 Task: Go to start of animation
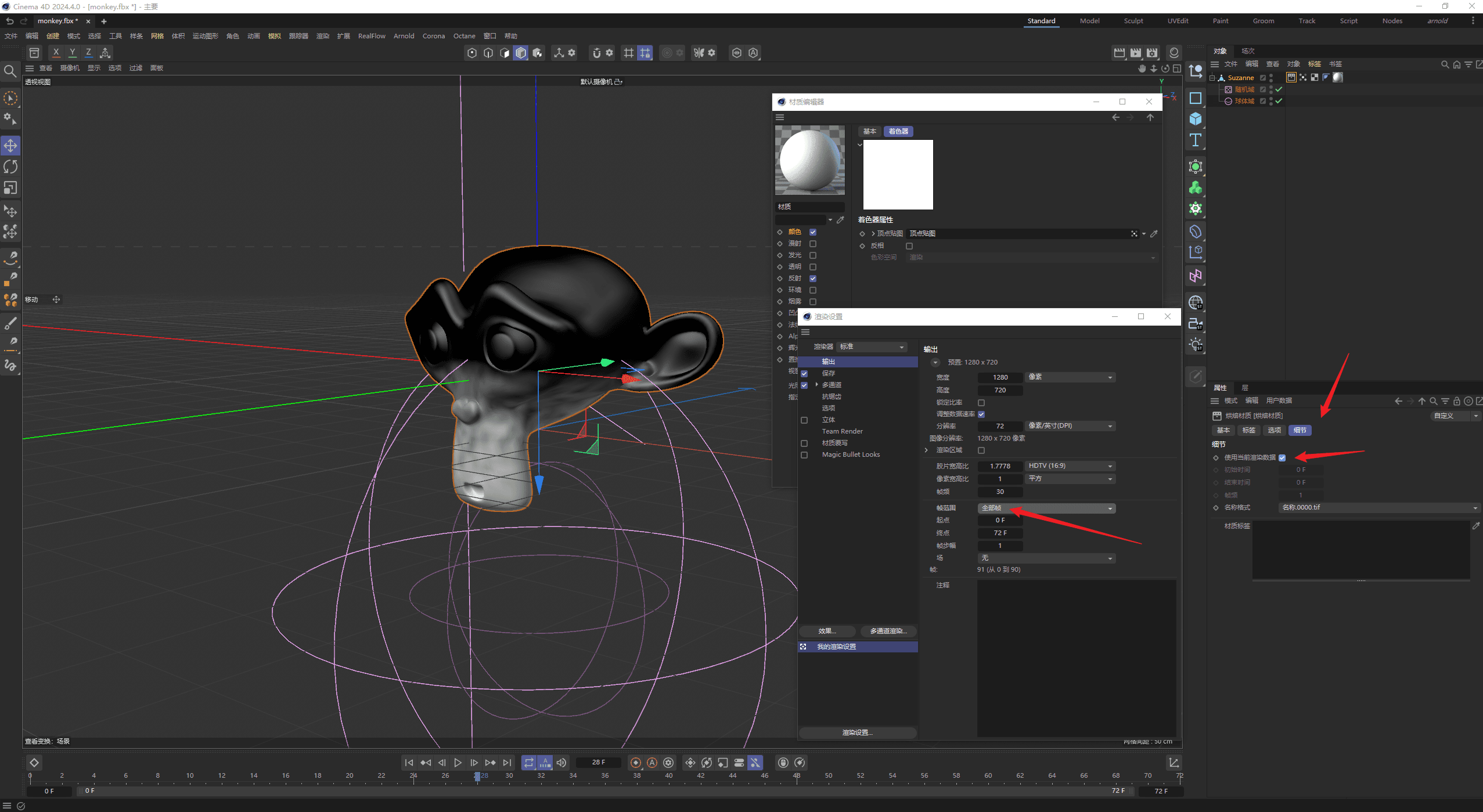(409, 763)
